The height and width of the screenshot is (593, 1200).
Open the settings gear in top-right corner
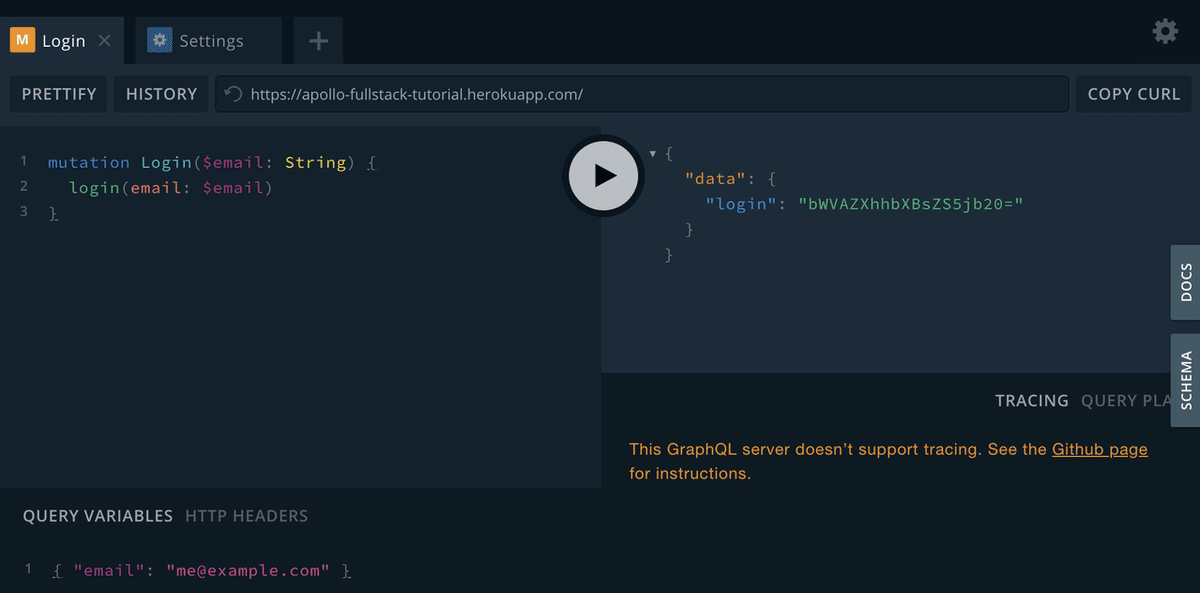pos(1165,32)
